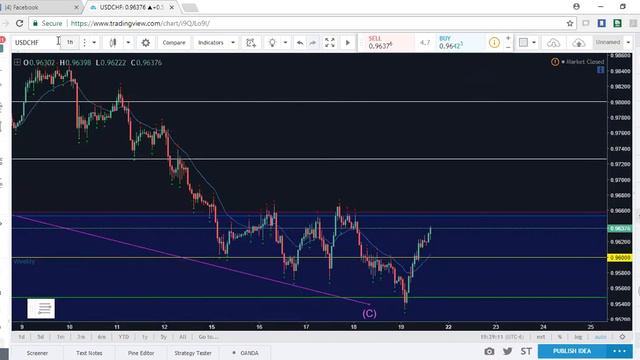Select the All range button

[182, 337]
